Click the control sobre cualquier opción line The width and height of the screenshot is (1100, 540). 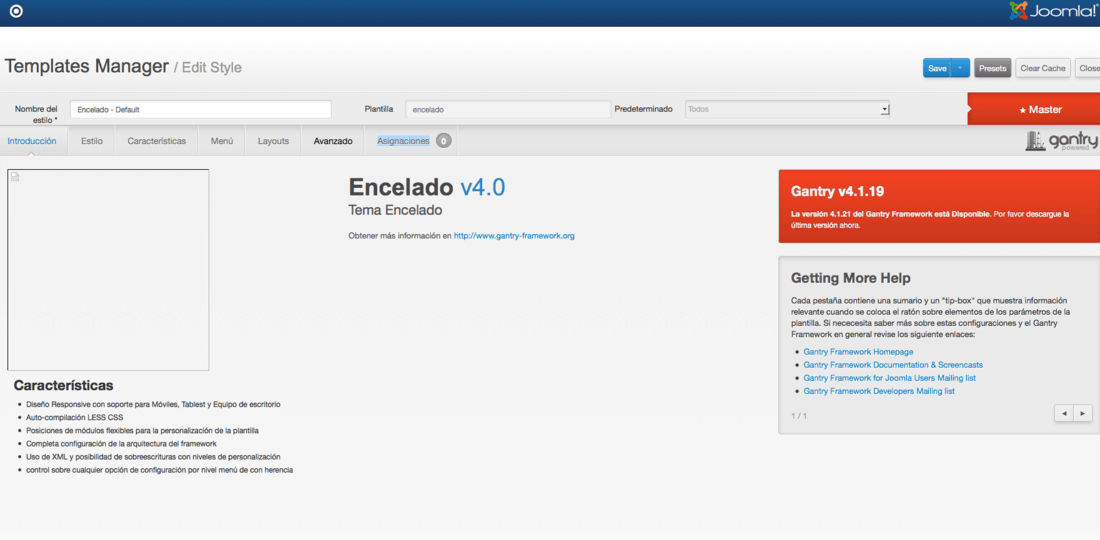tap(159, 470)
